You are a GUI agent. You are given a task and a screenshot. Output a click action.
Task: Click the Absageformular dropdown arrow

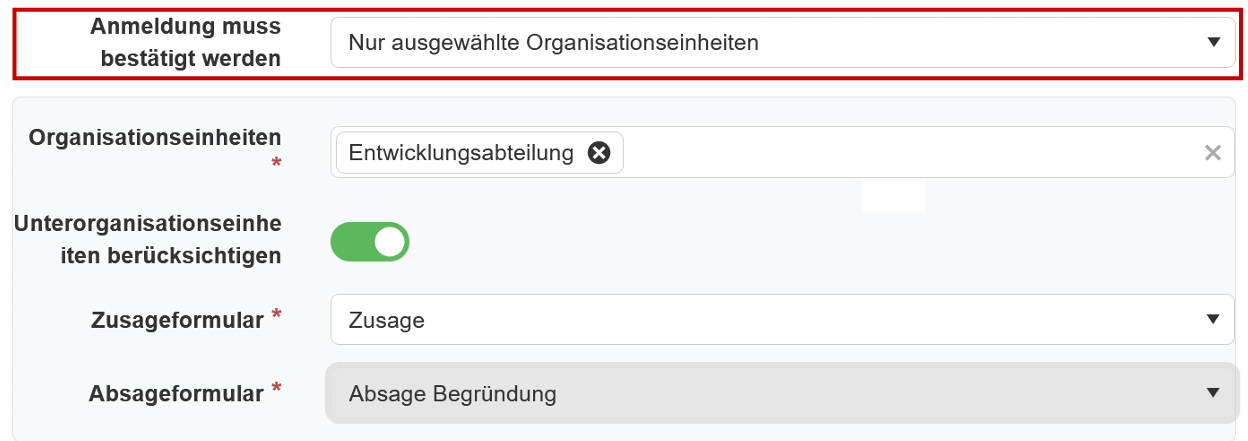[x=1213, y=393]
